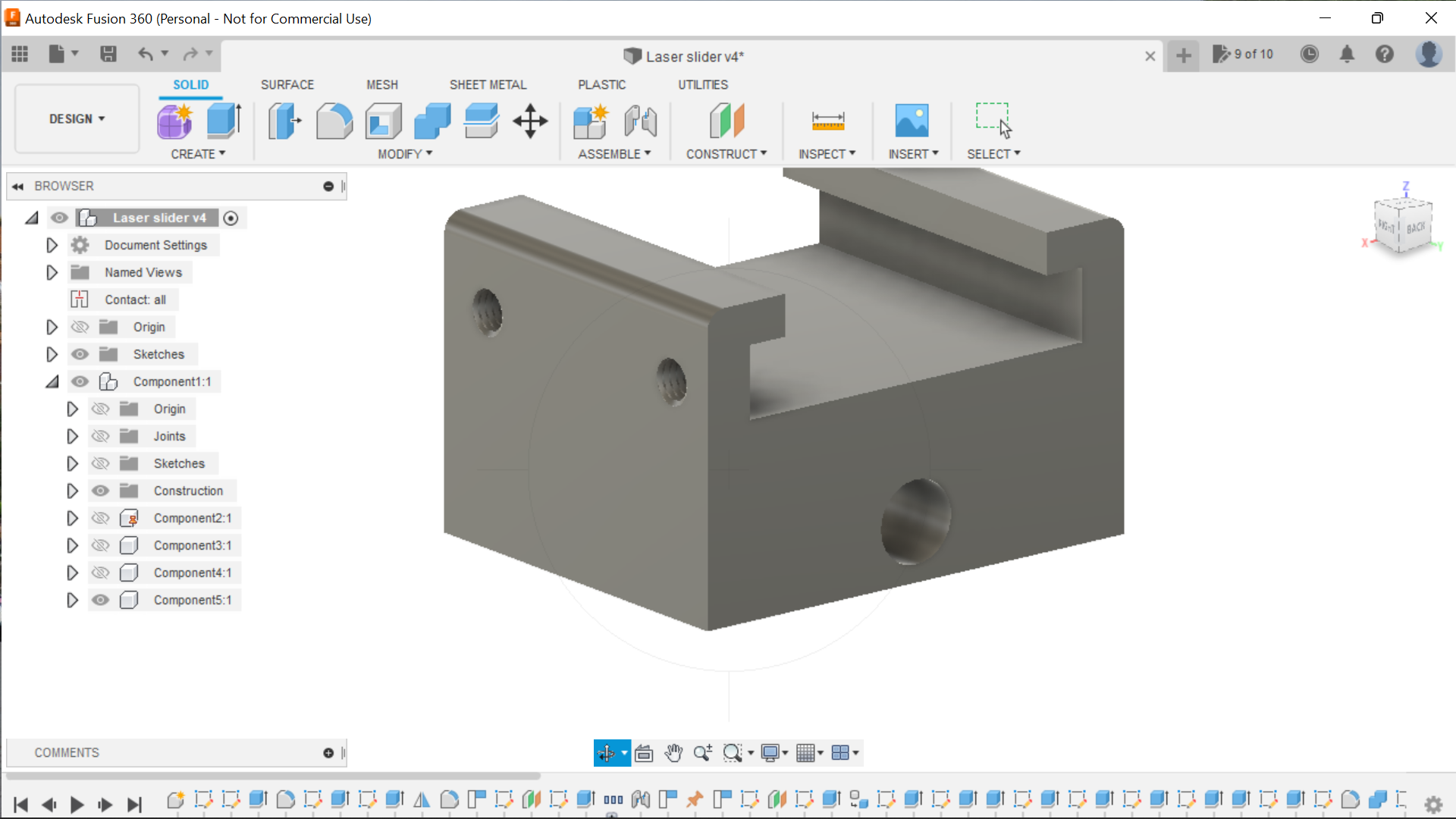Viewport: 1456px width, 819px height.
Task: Click the Combine tool icon
Action: [432, 121]
